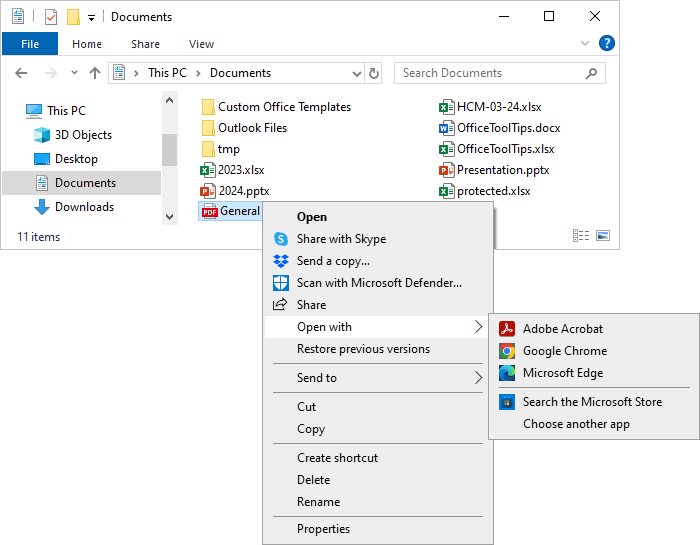The height and width of the screenshot is (545, 700).
Task: Click the chevron after This PC in path
Action: pos(198,73)
